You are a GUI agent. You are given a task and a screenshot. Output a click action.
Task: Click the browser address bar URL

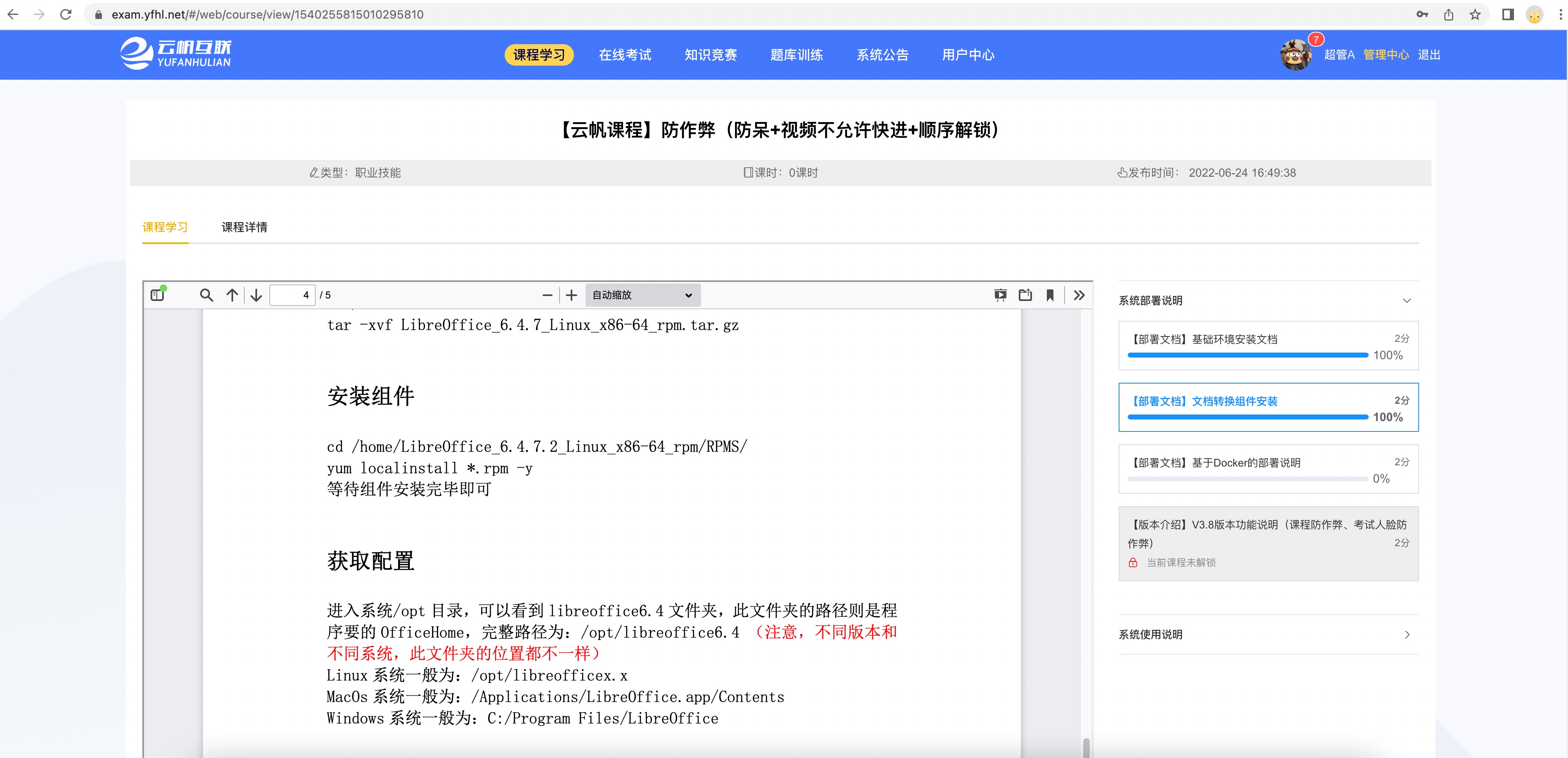point(267,14)
